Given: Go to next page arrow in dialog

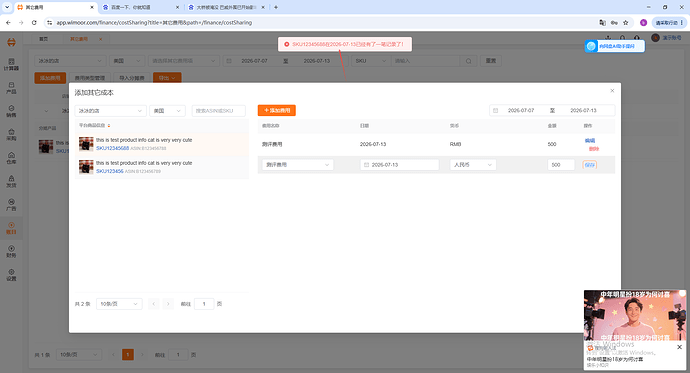Looking at the screenshot, I should [x=168, y=304].
